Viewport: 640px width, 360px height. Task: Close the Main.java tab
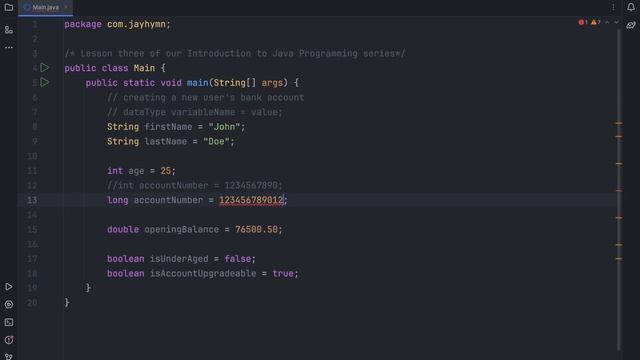click(66, 7)
